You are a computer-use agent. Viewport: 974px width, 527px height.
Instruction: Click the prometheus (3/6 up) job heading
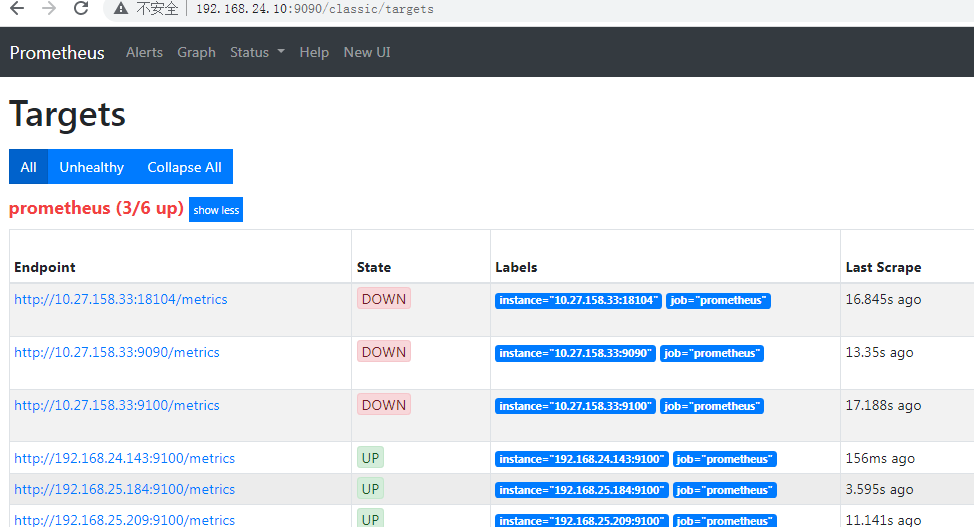click(x=96, y=208)
